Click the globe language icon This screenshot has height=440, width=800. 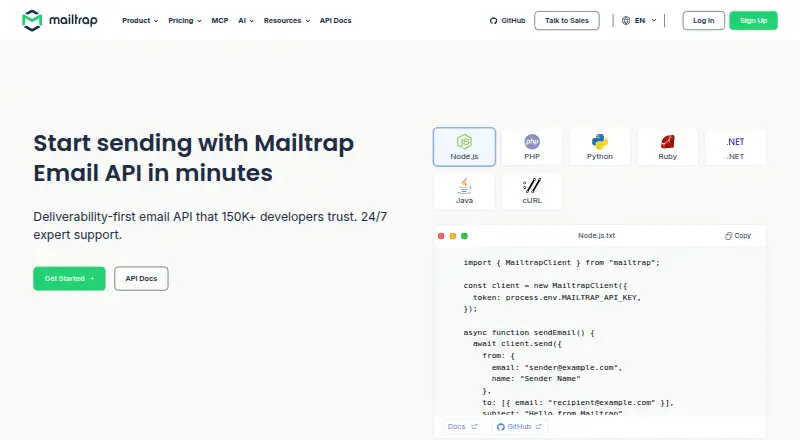[626, 20]
